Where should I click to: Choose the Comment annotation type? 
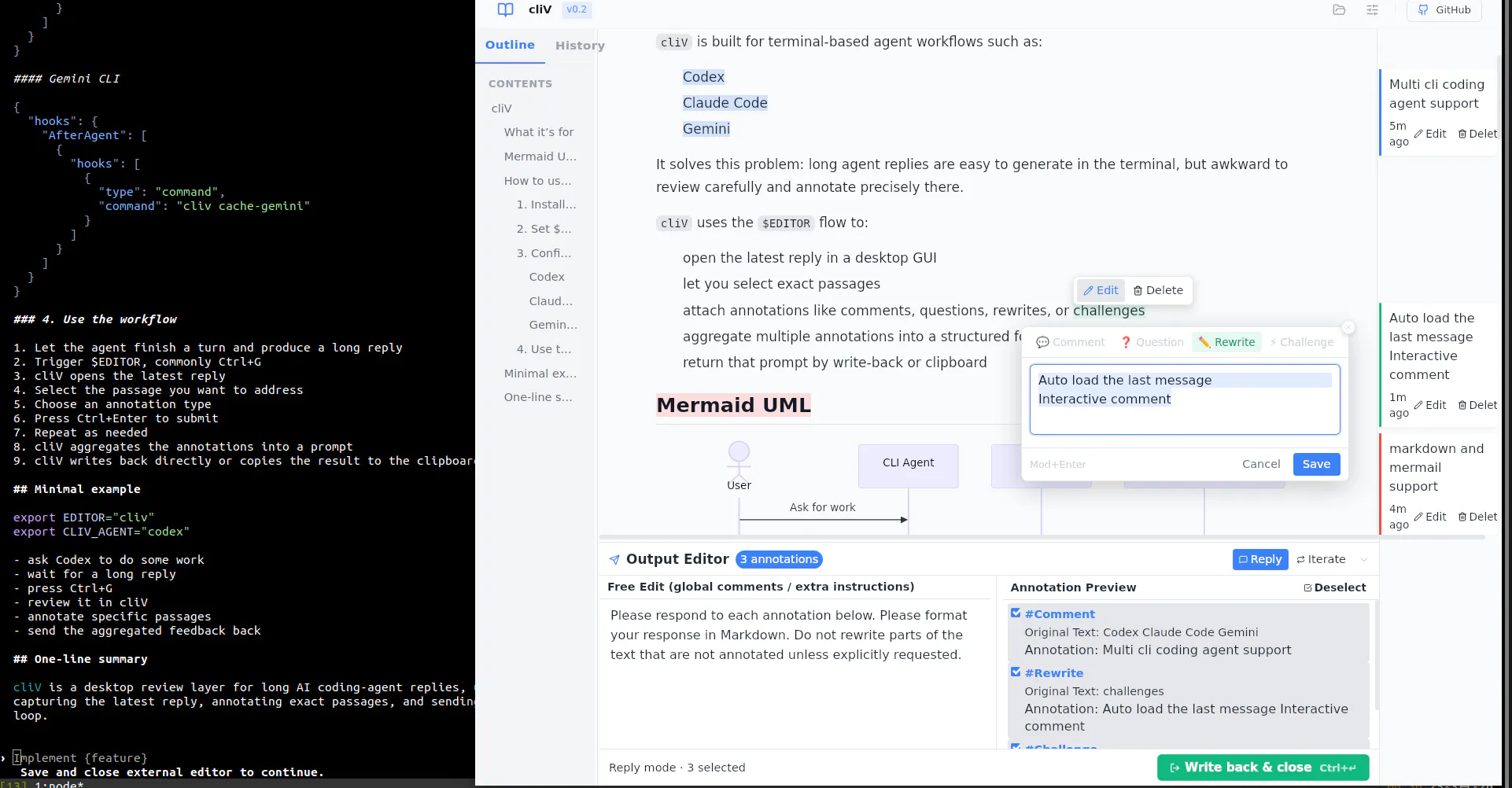pos(1071,342)
